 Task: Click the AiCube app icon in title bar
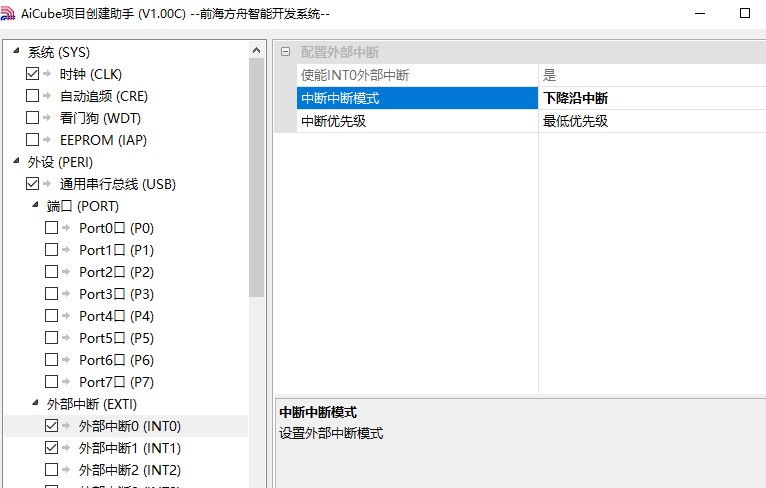[7, 13]
